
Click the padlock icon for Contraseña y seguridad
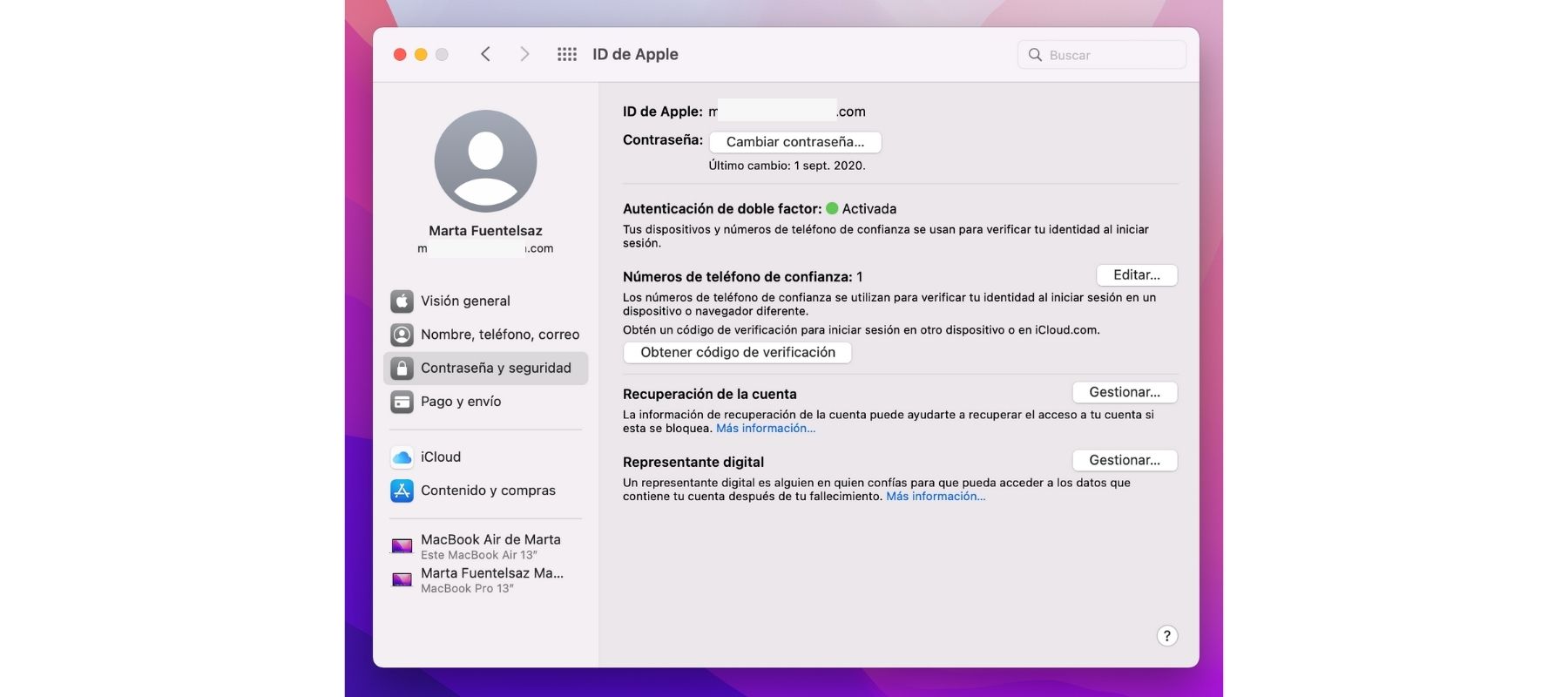[x=402, y=369]
